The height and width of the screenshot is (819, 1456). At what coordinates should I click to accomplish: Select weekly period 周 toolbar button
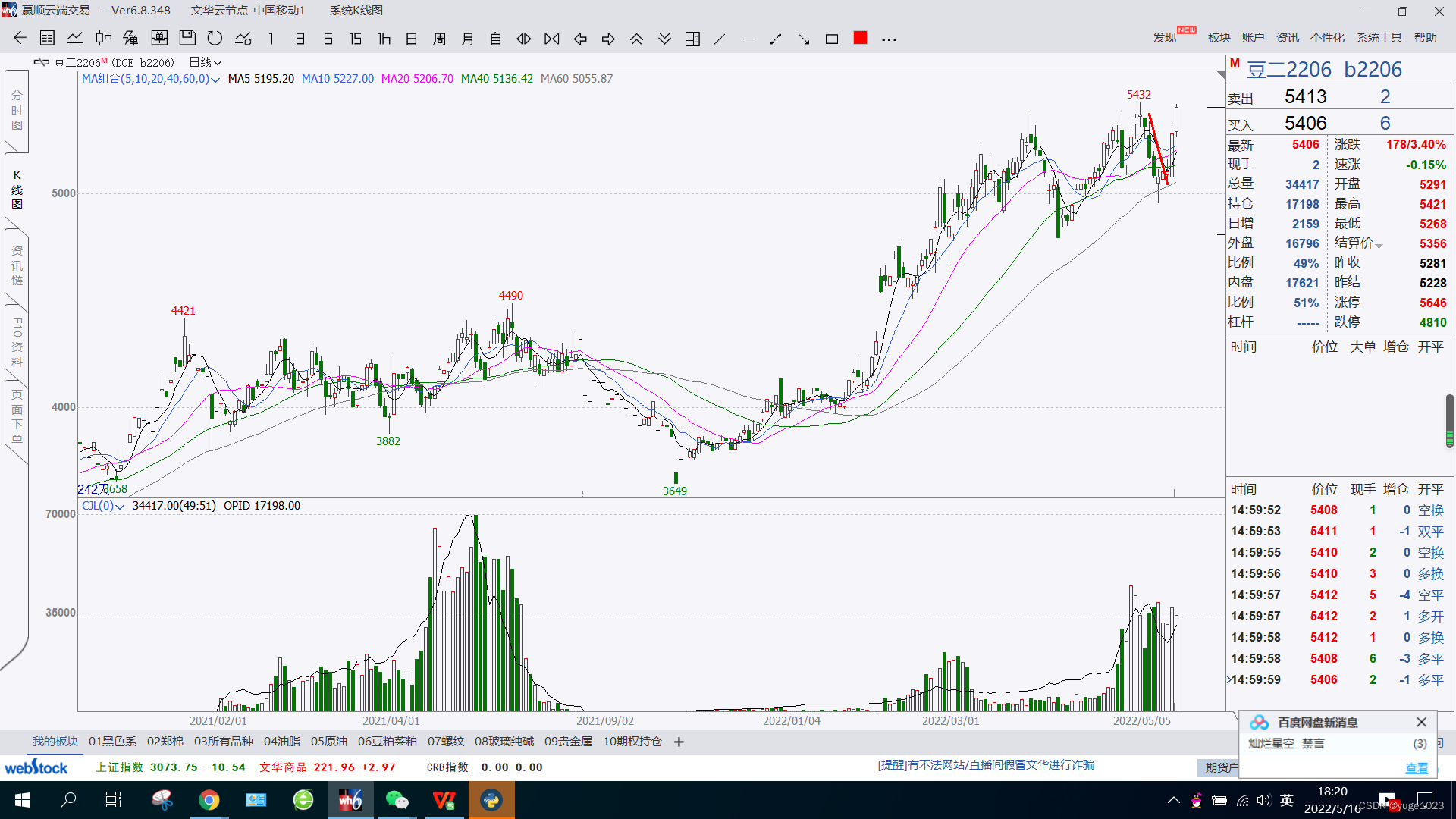tap(440, 39)
